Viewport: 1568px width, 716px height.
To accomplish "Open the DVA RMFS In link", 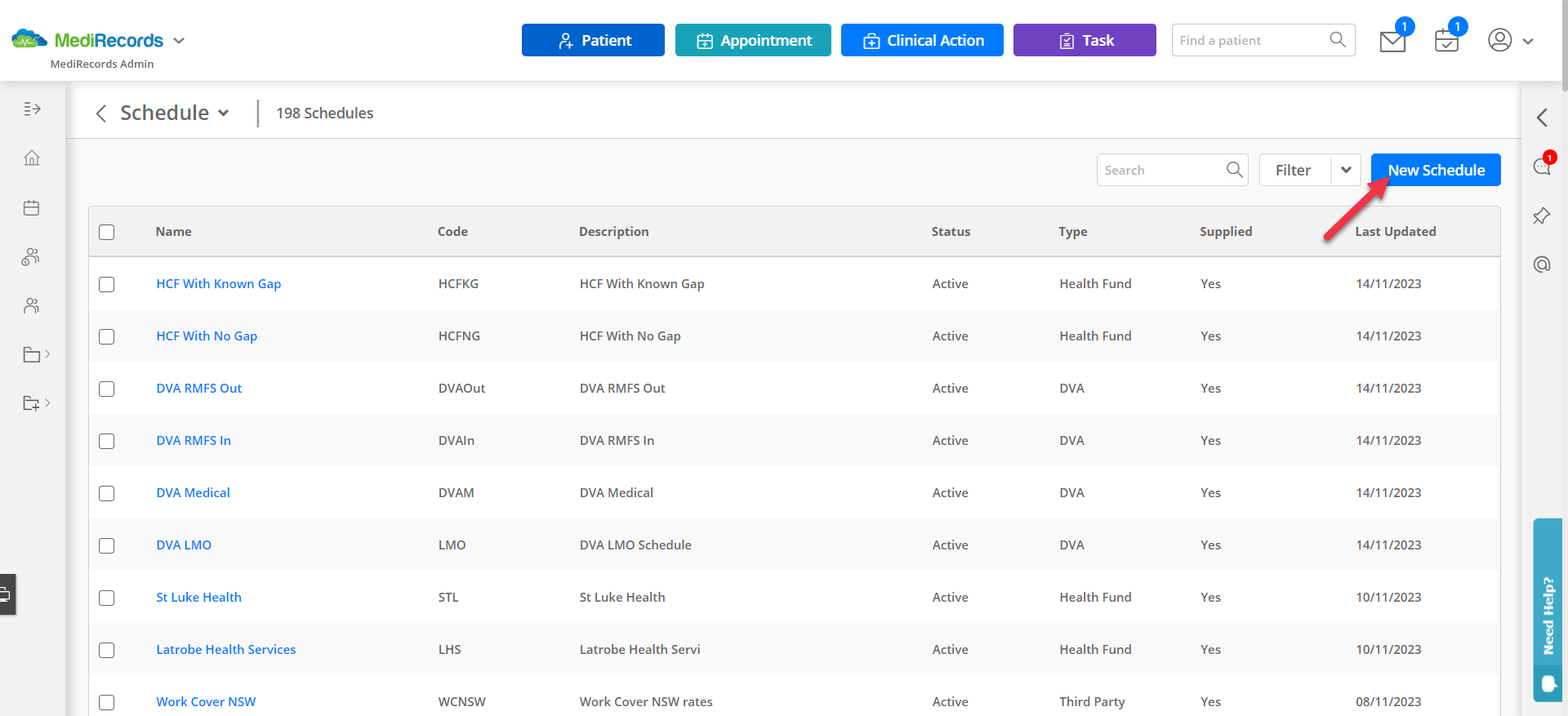I will (194, 441).
